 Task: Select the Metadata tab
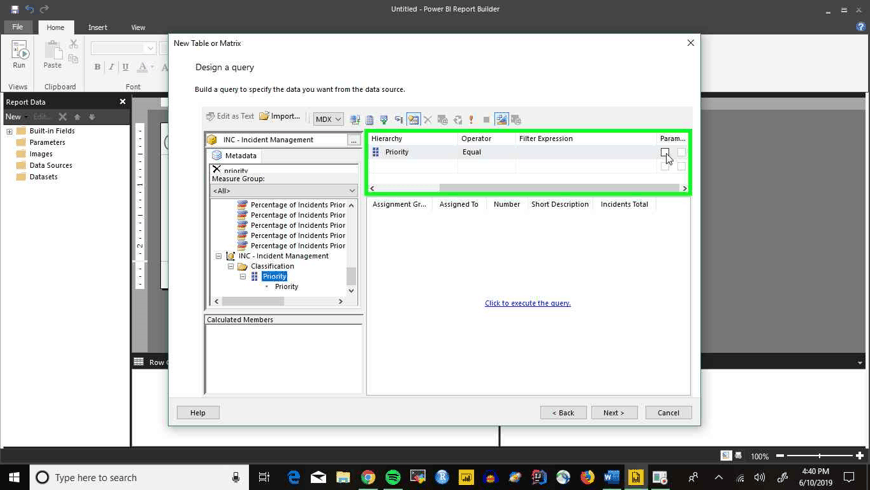235,156
